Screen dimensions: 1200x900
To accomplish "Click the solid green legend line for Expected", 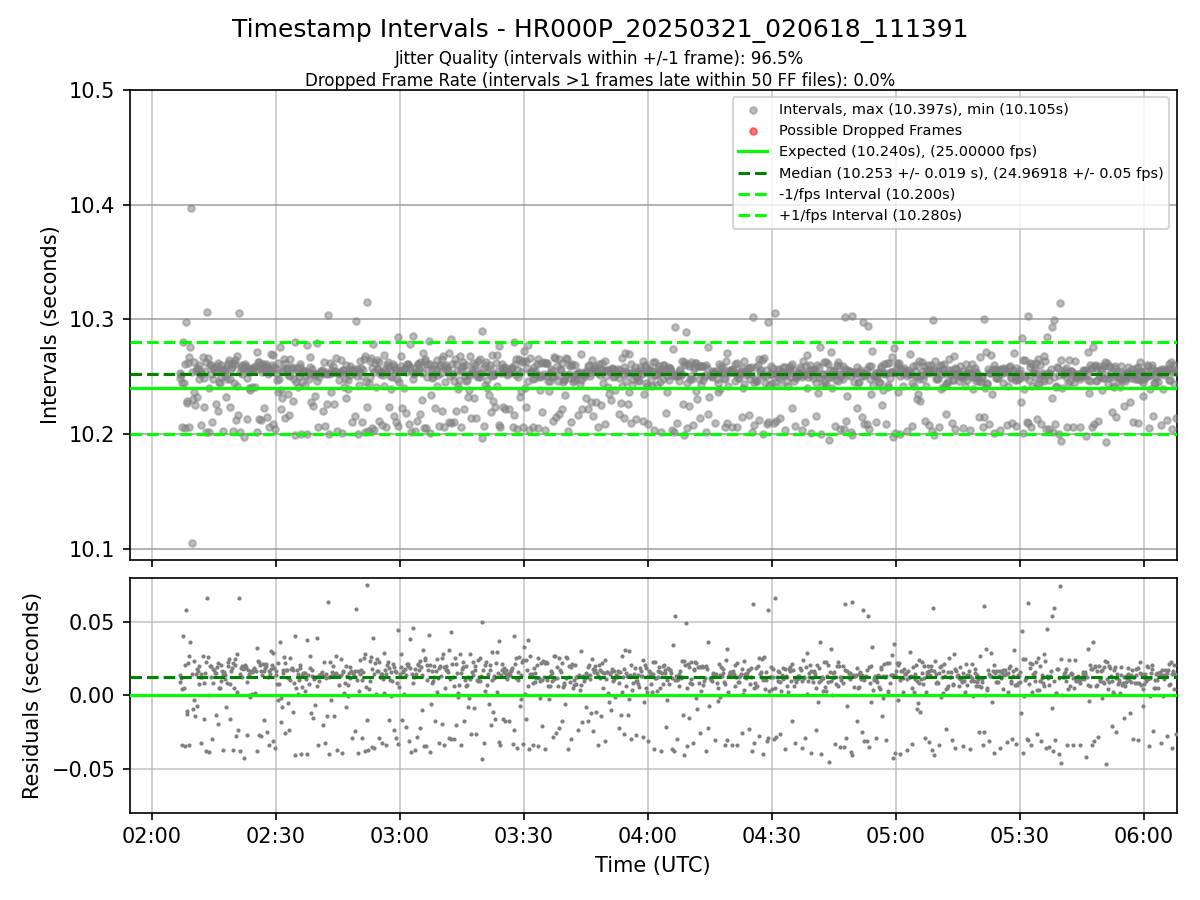I will coord(754,152).
